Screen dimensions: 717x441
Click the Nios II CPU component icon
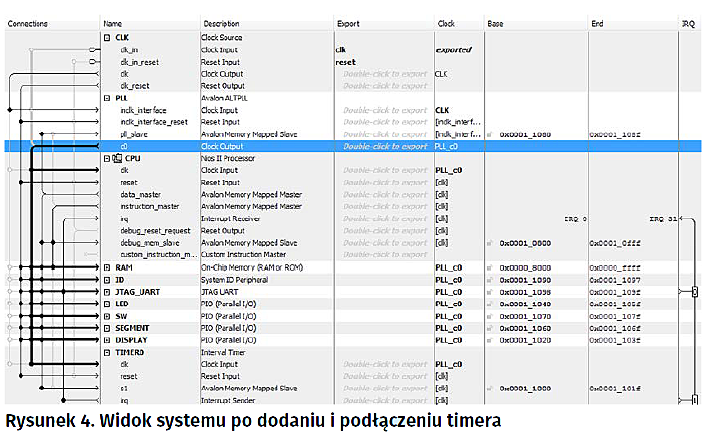117,158
